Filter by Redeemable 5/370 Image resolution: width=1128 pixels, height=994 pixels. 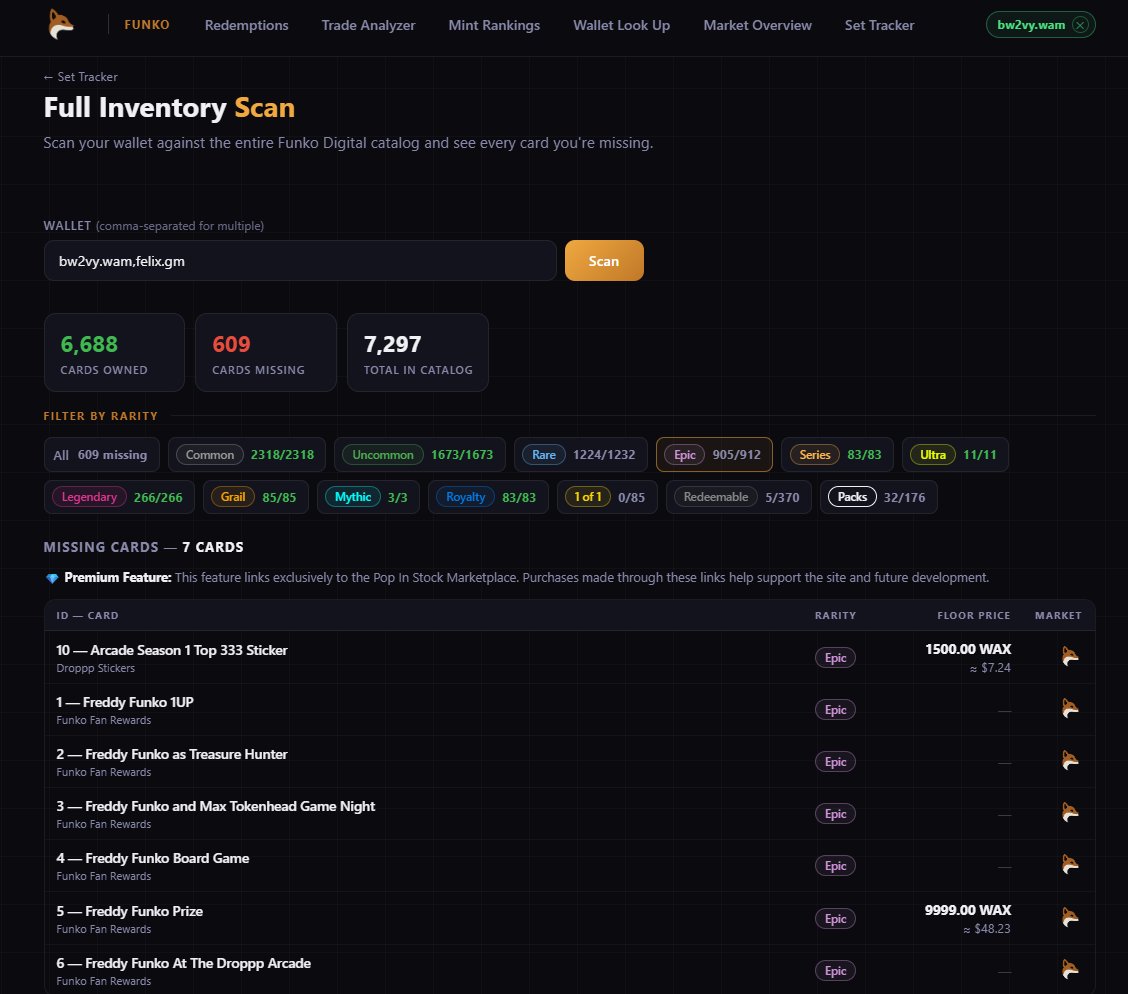[x=739, y=497]
